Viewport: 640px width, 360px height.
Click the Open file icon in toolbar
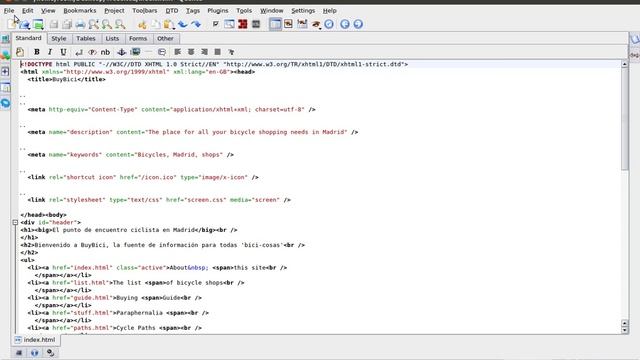24,24
